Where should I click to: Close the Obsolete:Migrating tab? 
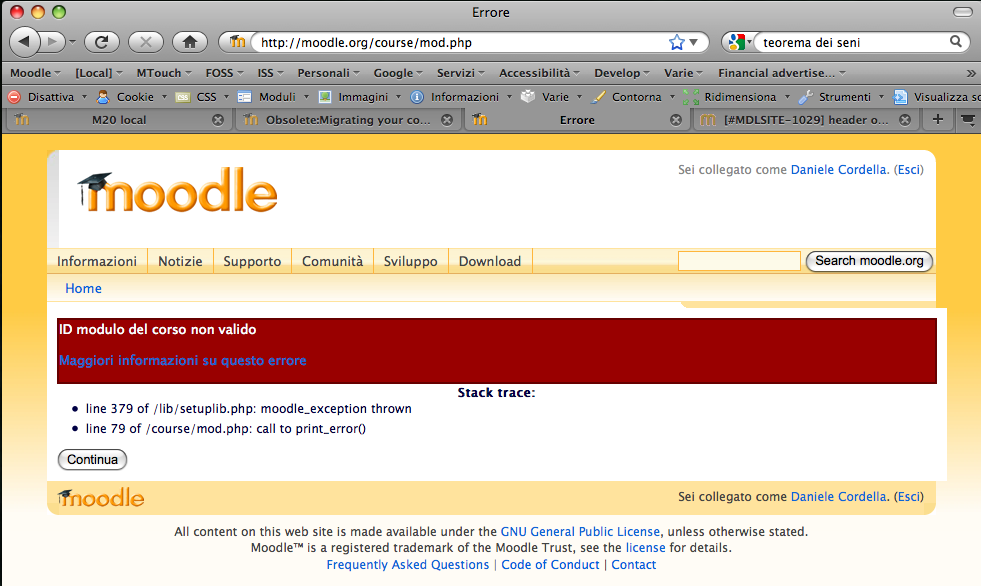(x=447, y=120)
